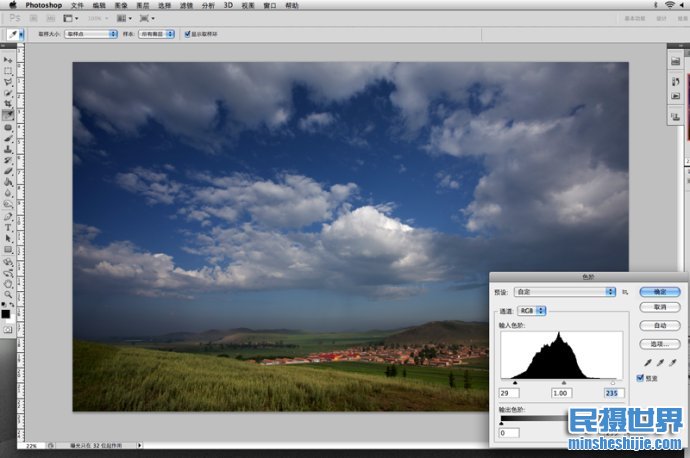
Task: Click the gamma field showing 1.00
Action: point(562,393)
